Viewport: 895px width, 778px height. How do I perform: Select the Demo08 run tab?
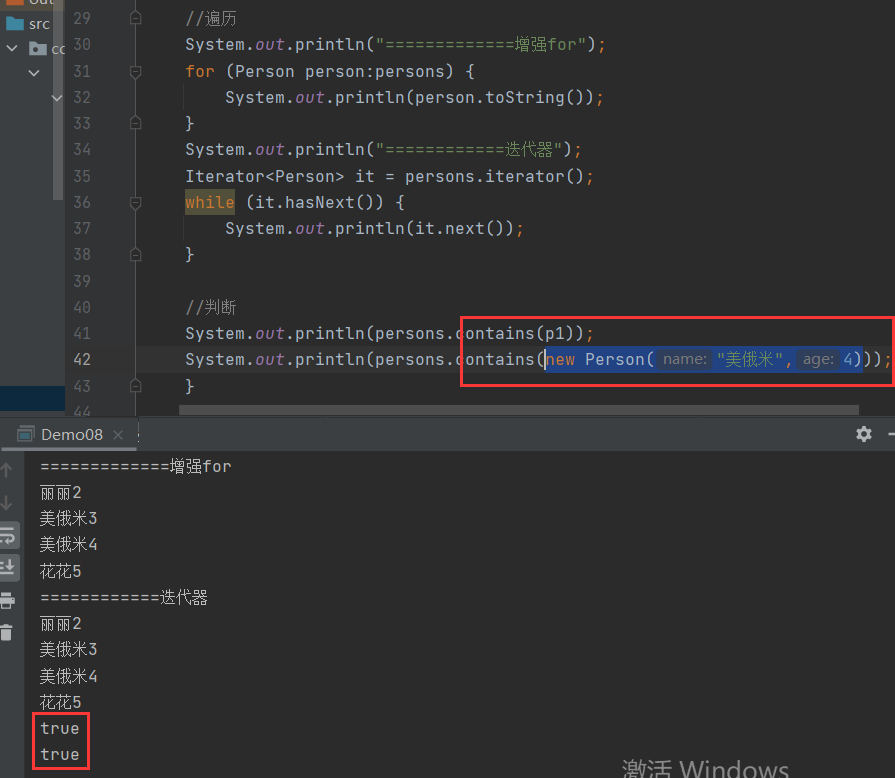point(71,435)
